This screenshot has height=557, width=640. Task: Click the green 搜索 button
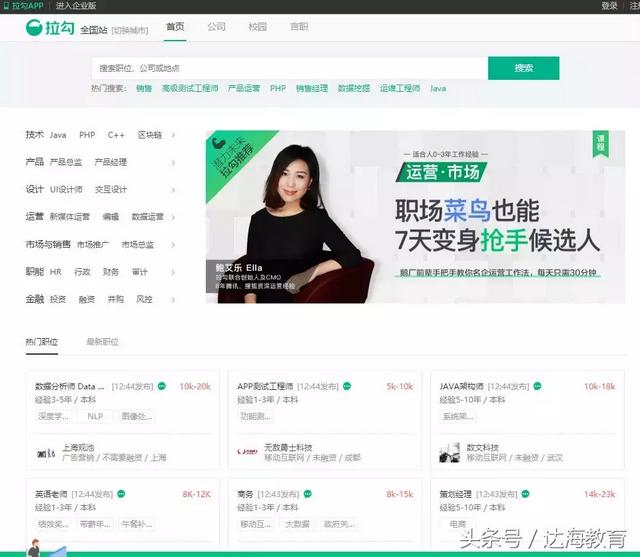(x=524, y=68)
